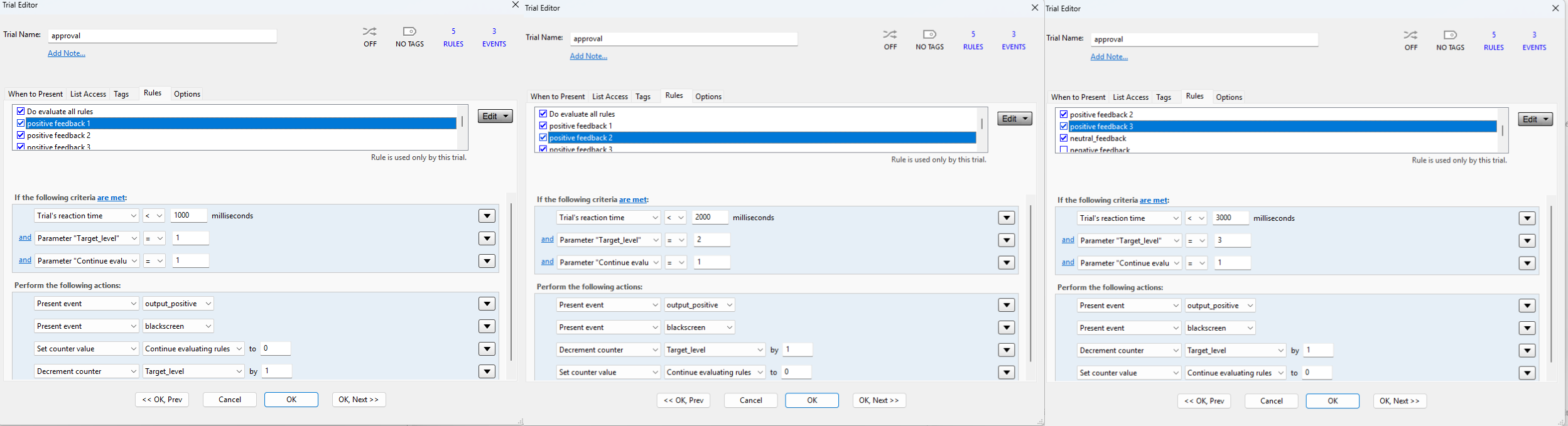Switch to 'When to Present' tab in left window

point(35,94)
